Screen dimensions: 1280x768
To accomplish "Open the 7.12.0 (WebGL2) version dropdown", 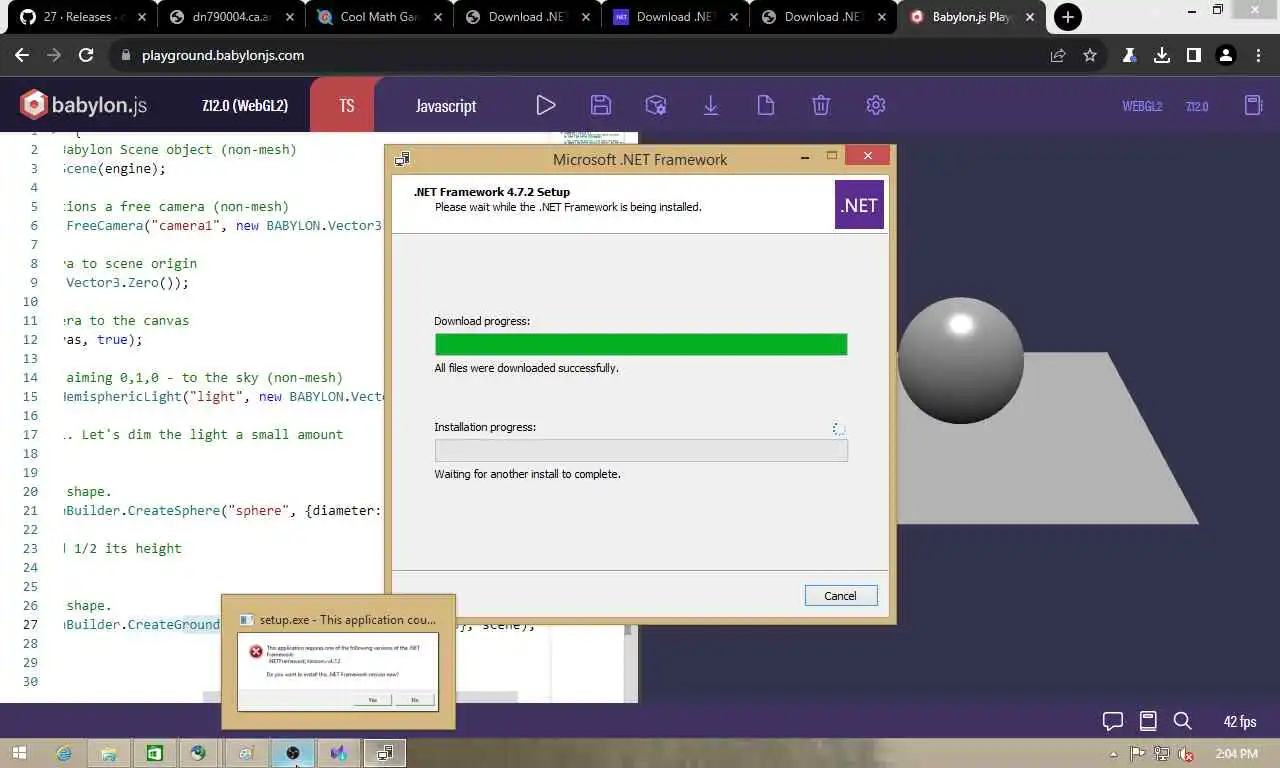I will (245, 105).
